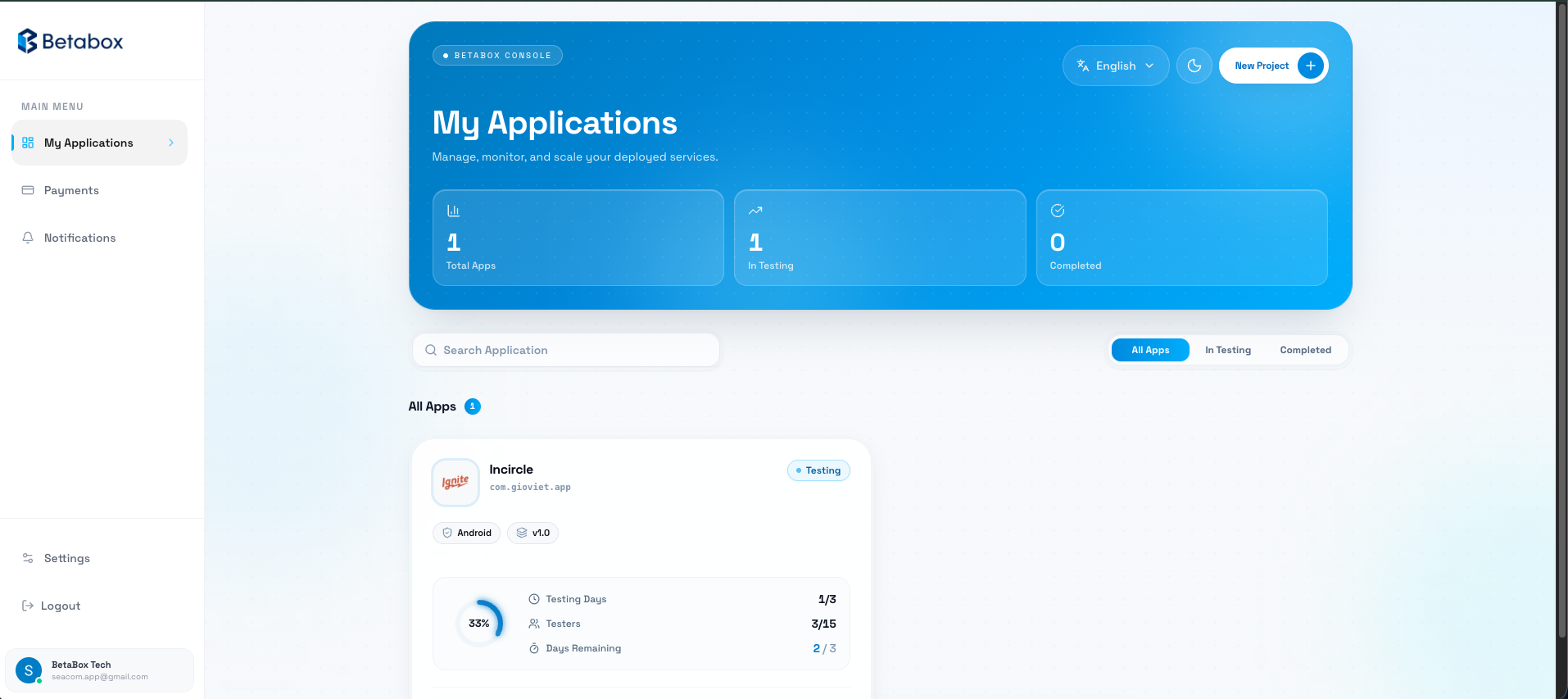Expand My Applications chevron arrow

click(x=171, y=143)
